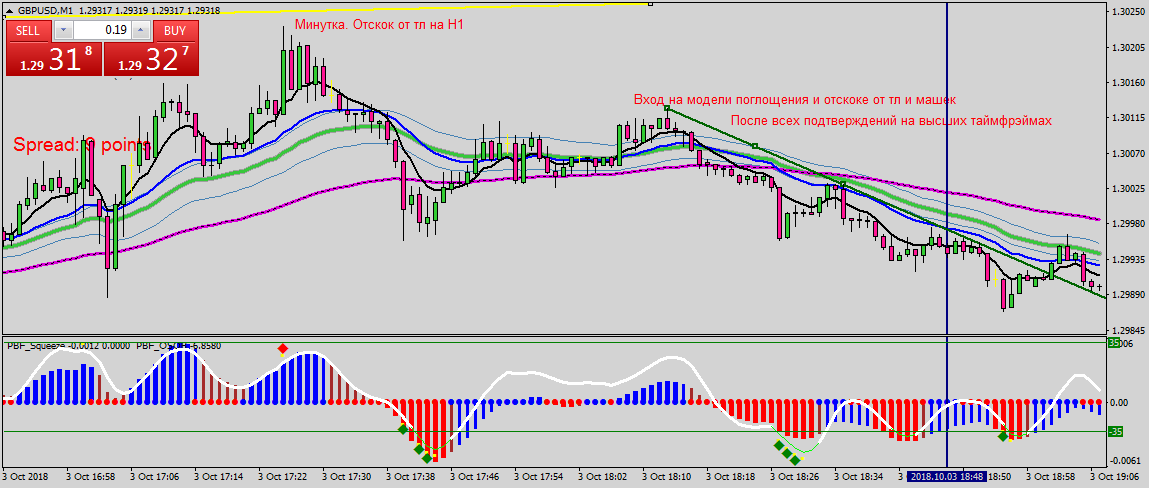Screen dimensions: 1149x488
Task: Click the 1.30070 price scale label
Action: pos(1128,153)
